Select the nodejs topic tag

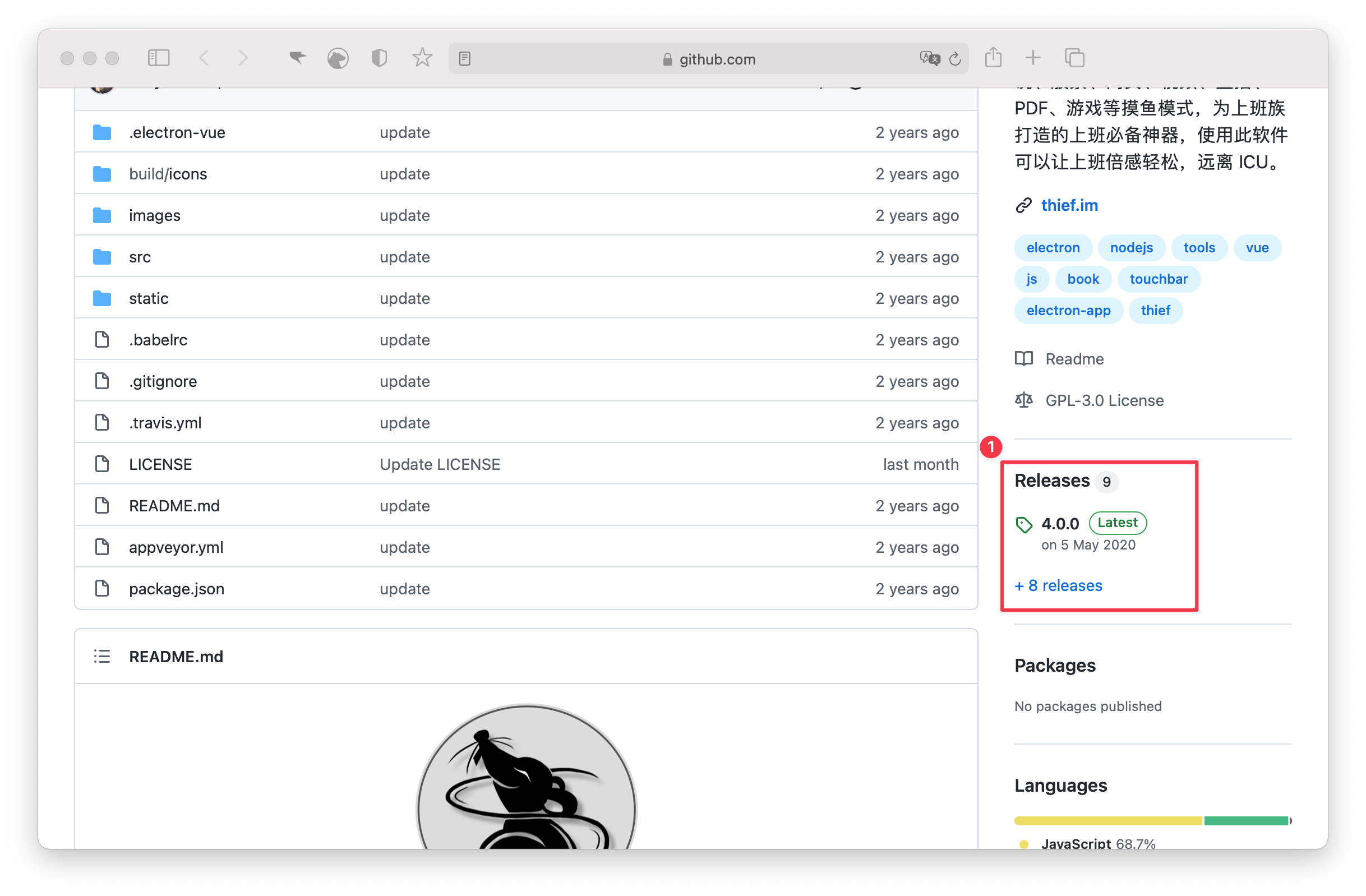click(x=1131, y=248)
